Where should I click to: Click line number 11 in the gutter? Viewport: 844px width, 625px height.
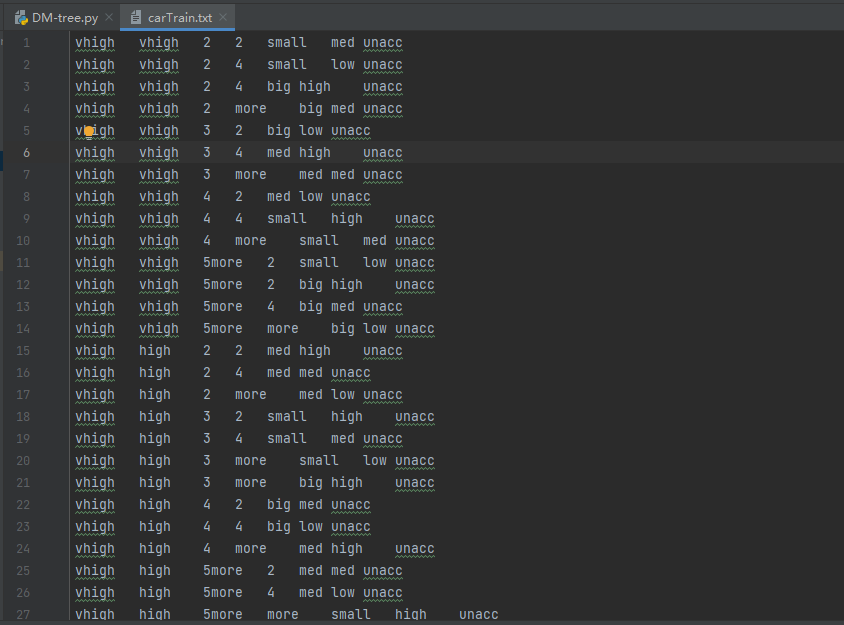(23, 263)
